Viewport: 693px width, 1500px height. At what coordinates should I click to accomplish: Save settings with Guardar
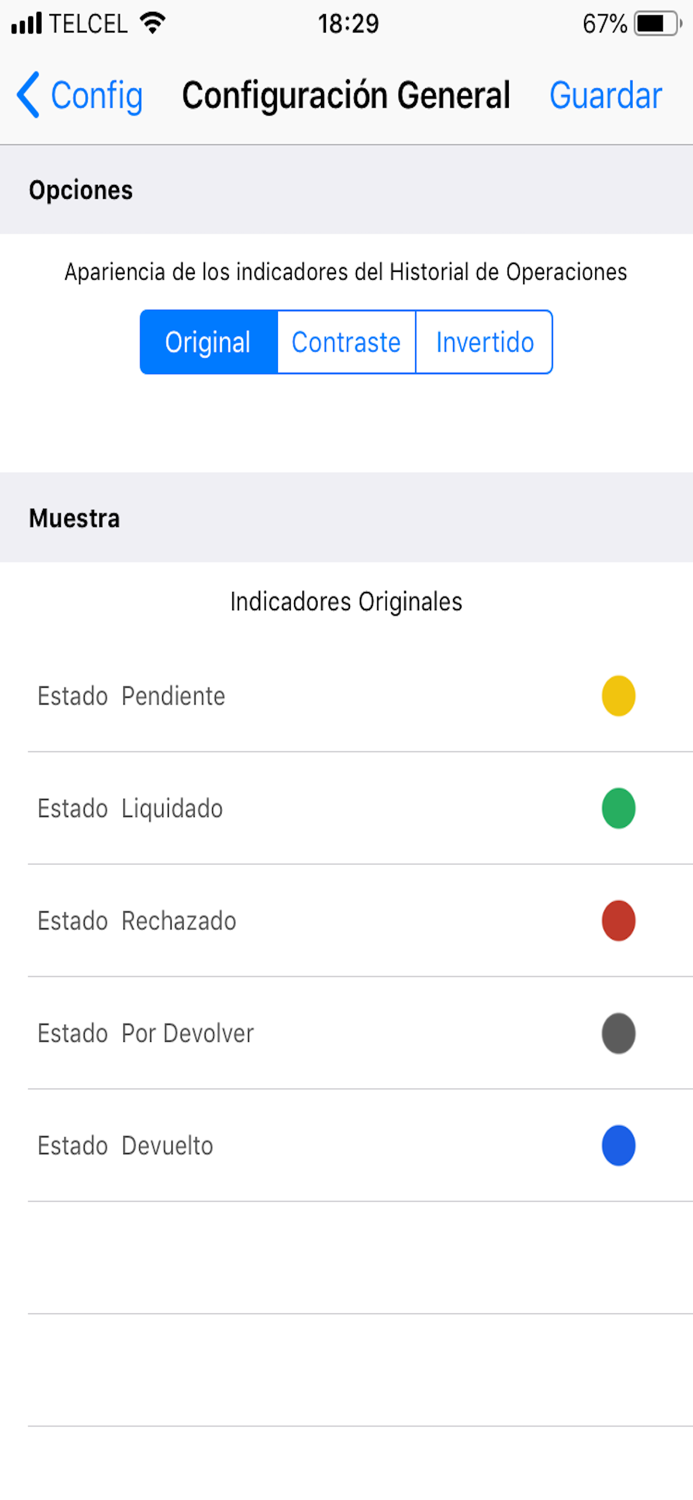(605, 95)
